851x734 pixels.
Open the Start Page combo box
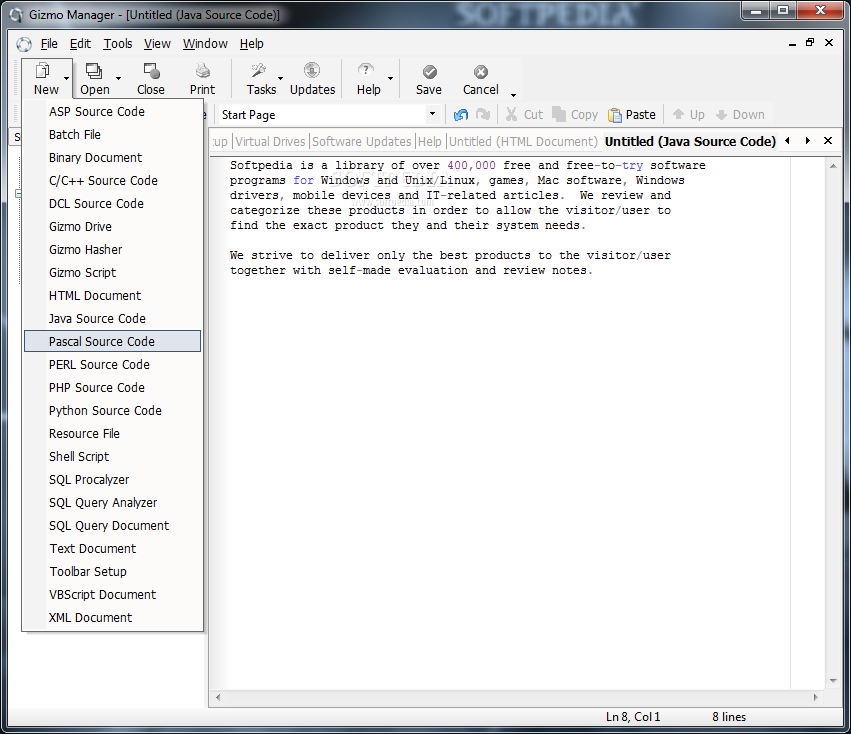328,115
